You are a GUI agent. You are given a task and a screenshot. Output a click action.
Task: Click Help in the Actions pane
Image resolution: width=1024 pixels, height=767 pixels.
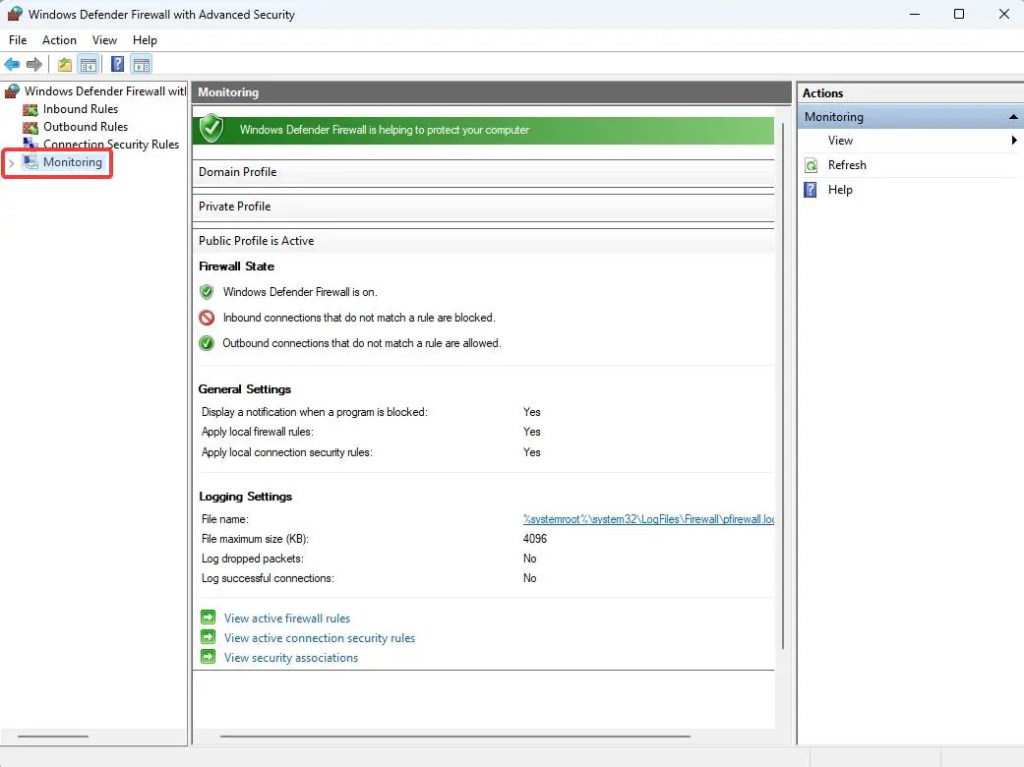(x=840, y=189)
